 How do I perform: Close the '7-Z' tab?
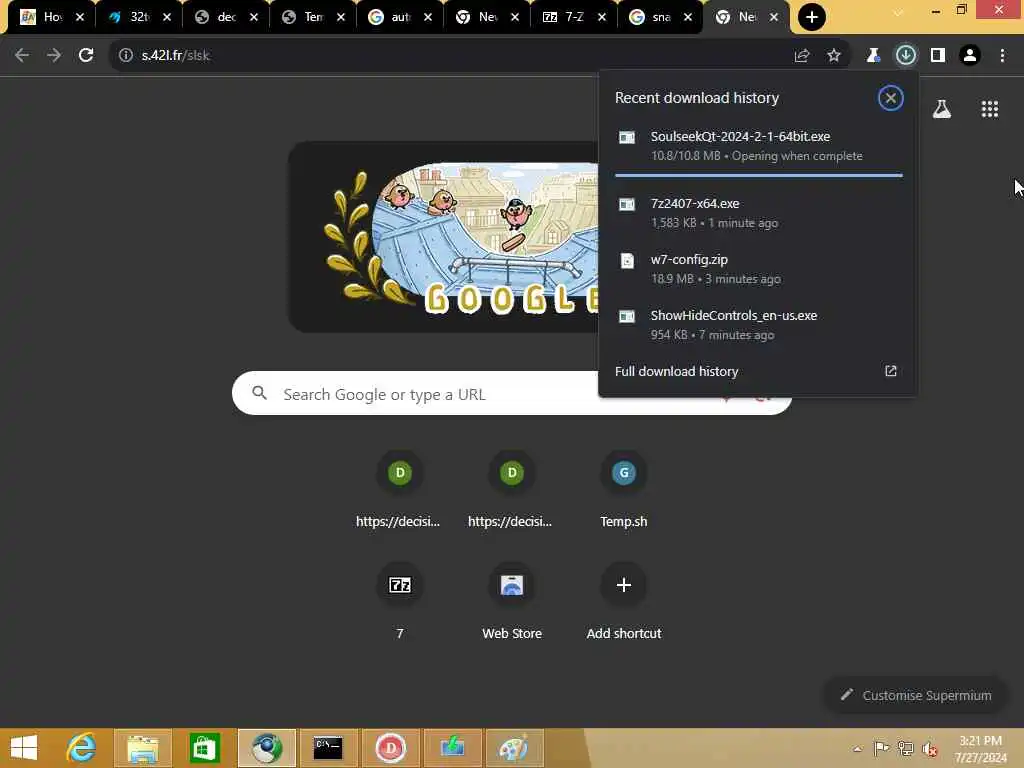[601, 17]
